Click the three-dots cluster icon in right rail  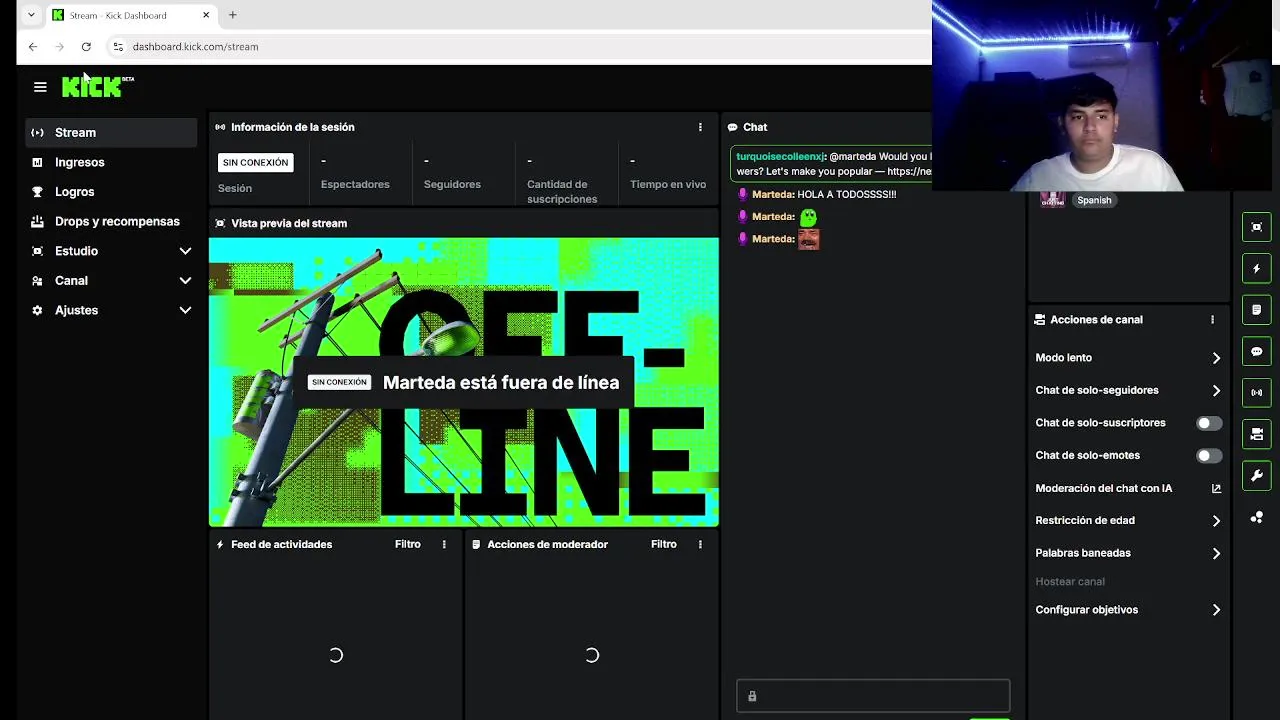coord(1257,517)
